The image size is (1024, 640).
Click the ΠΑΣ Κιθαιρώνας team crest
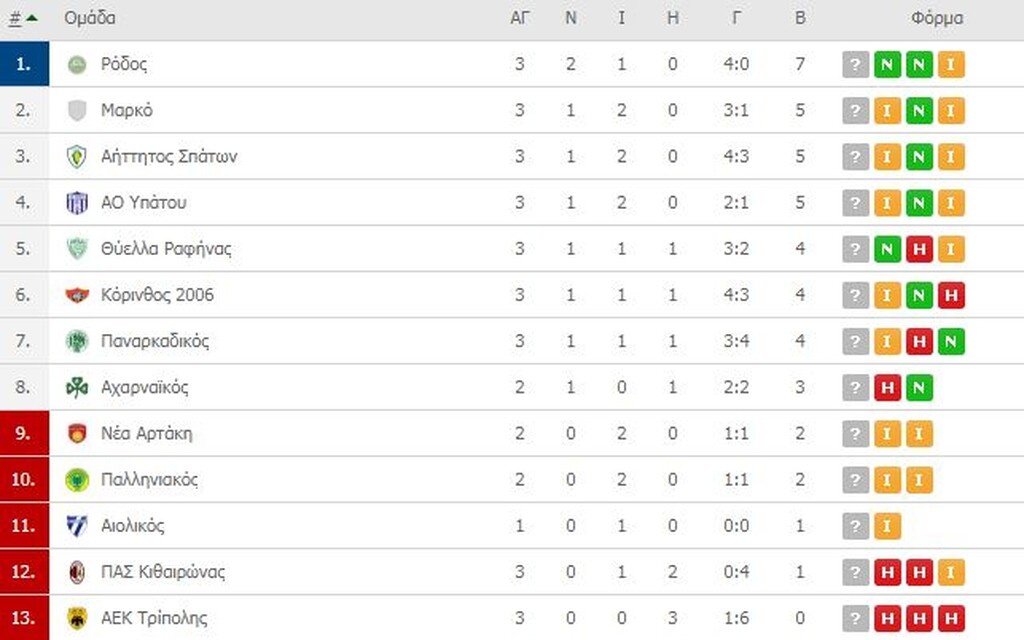[77, 572]
